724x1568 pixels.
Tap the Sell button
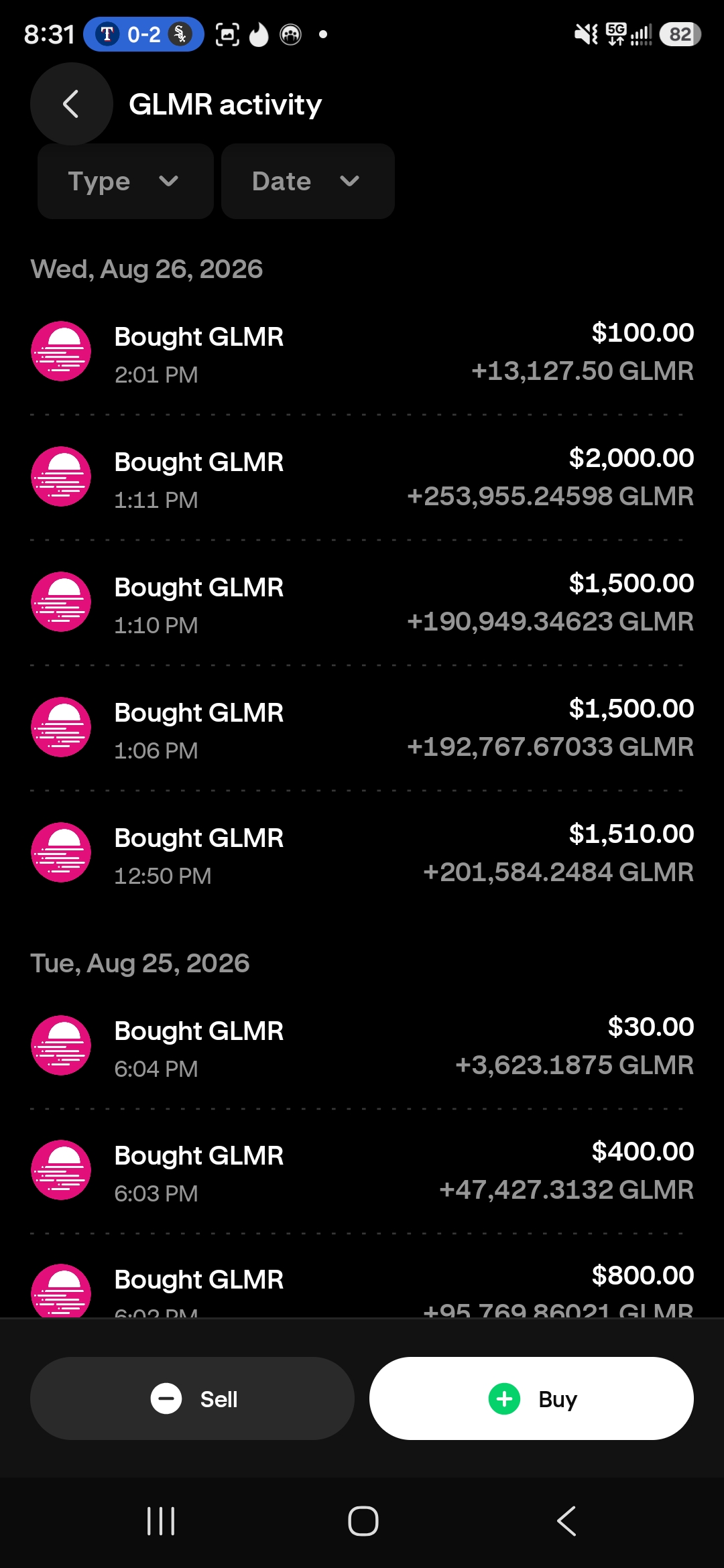192,1398
